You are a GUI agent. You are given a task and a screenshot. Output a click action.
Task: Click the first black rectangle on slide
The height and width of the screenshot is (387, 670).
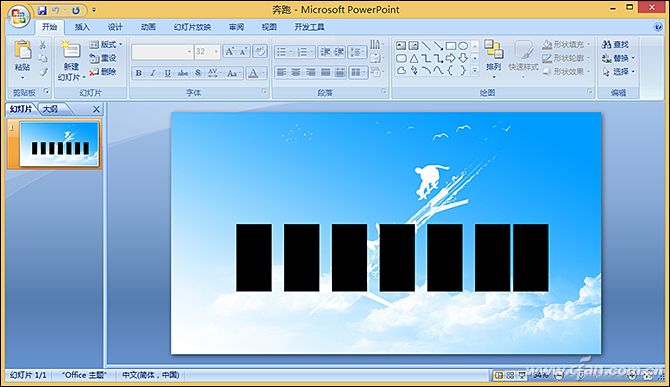coord(254,258)
